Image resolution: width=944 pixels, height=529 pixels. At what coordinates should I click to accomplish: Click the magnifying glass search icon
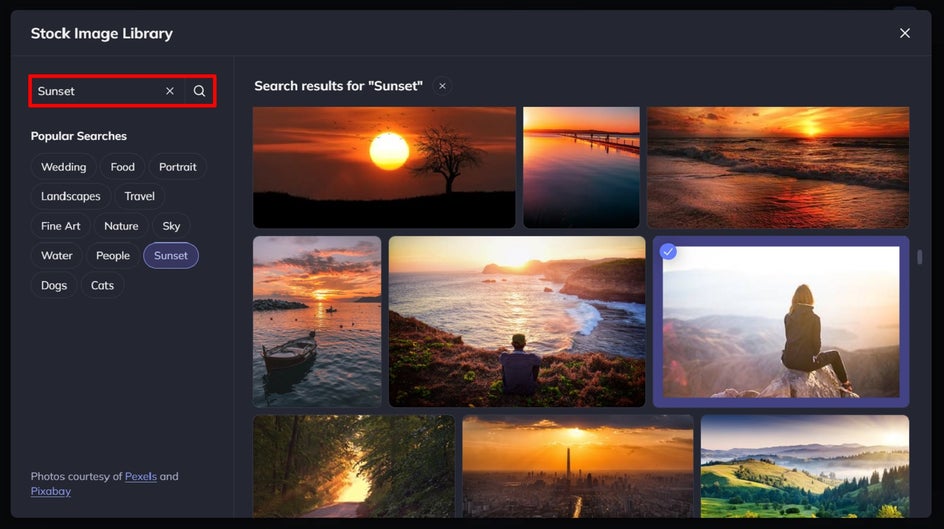pyautogui.click(x=199, y=91)
